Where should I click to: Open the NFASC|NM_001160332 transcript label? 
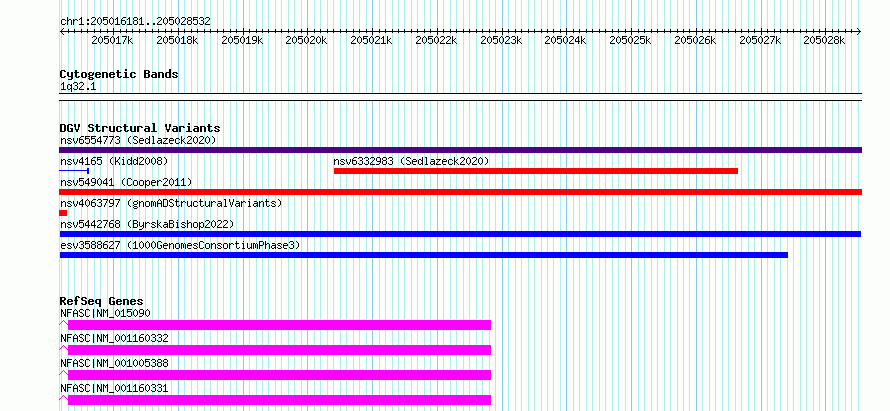114,338
